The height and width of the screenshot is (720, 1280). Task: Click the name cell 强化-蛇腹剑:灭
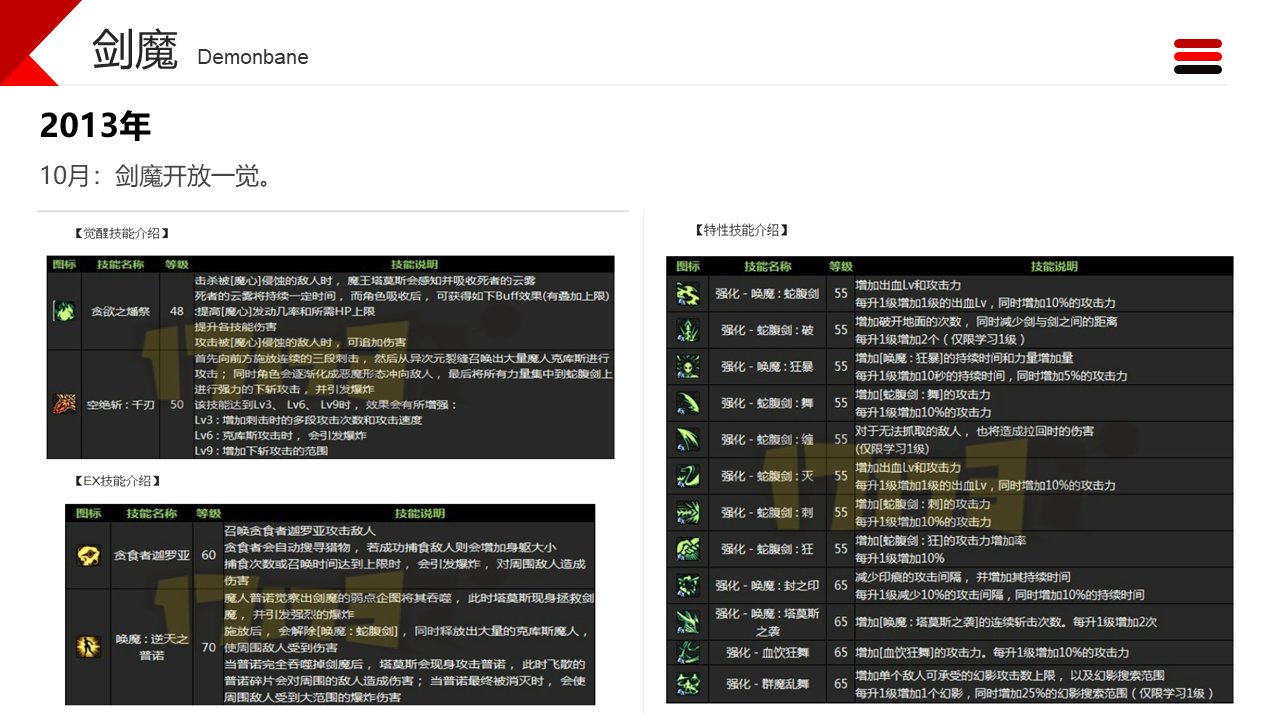click(x=767, y=476)
